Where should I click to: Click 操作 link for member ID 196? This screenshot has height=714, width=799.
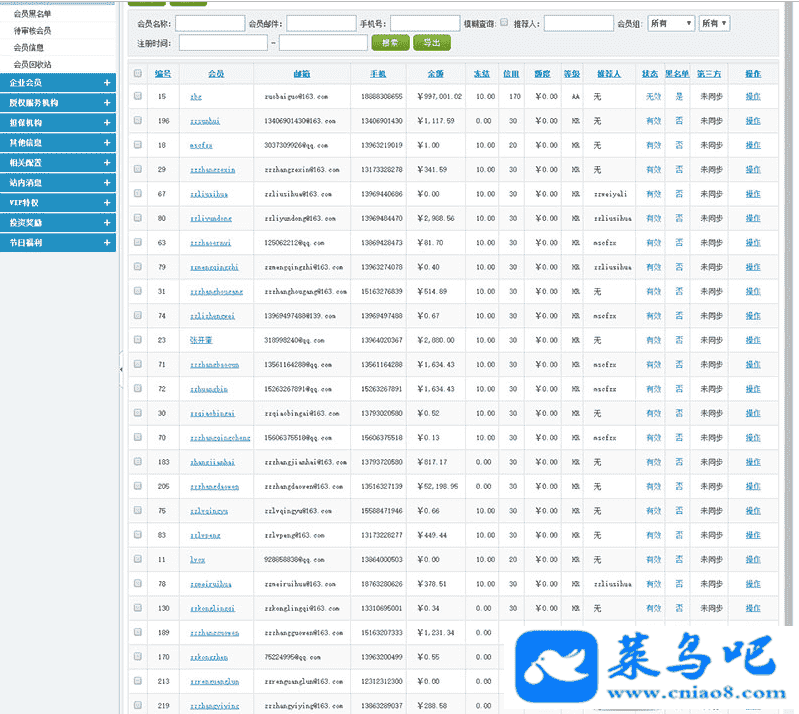[752, 121]
